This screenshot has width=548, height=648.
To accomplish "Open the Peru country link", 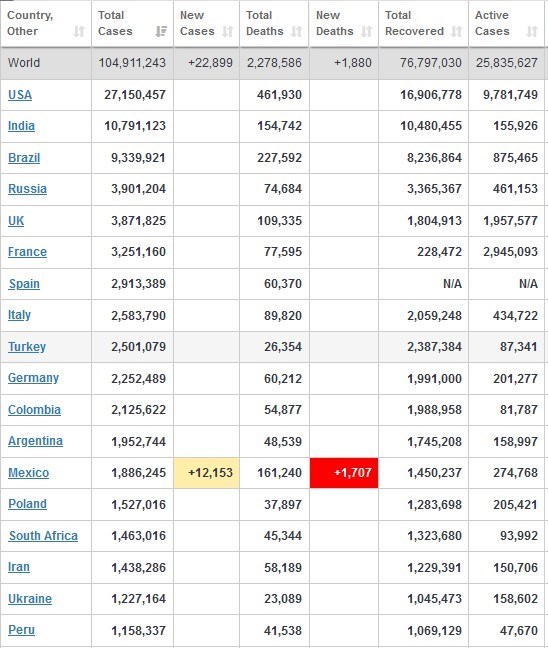I will (x=21, y=630).
